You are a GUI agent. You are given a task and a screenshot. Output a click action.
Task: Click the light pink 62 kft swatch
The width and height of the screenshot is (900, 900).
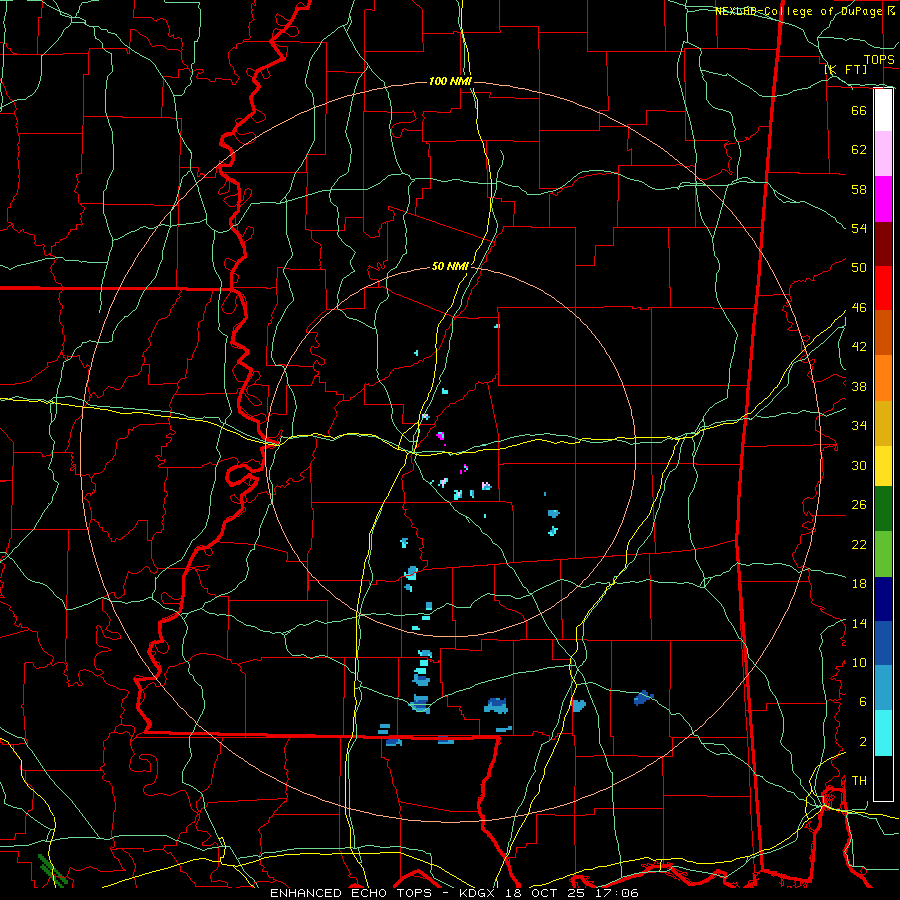point(883,154)
